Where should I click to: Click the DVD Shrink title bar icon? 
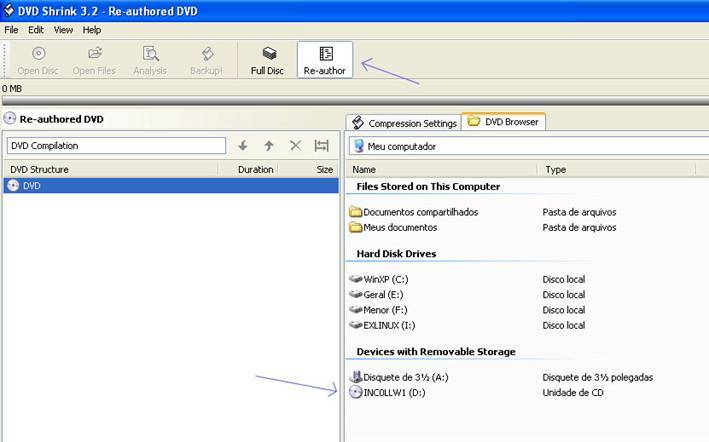[9, 10]
